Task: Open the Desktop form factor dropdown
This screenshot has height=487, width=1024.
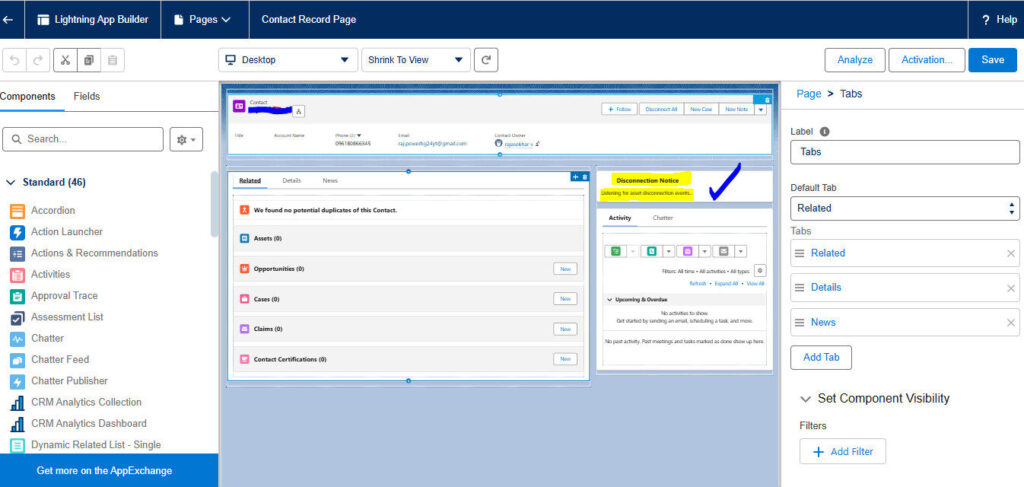Action: point(288,60)
